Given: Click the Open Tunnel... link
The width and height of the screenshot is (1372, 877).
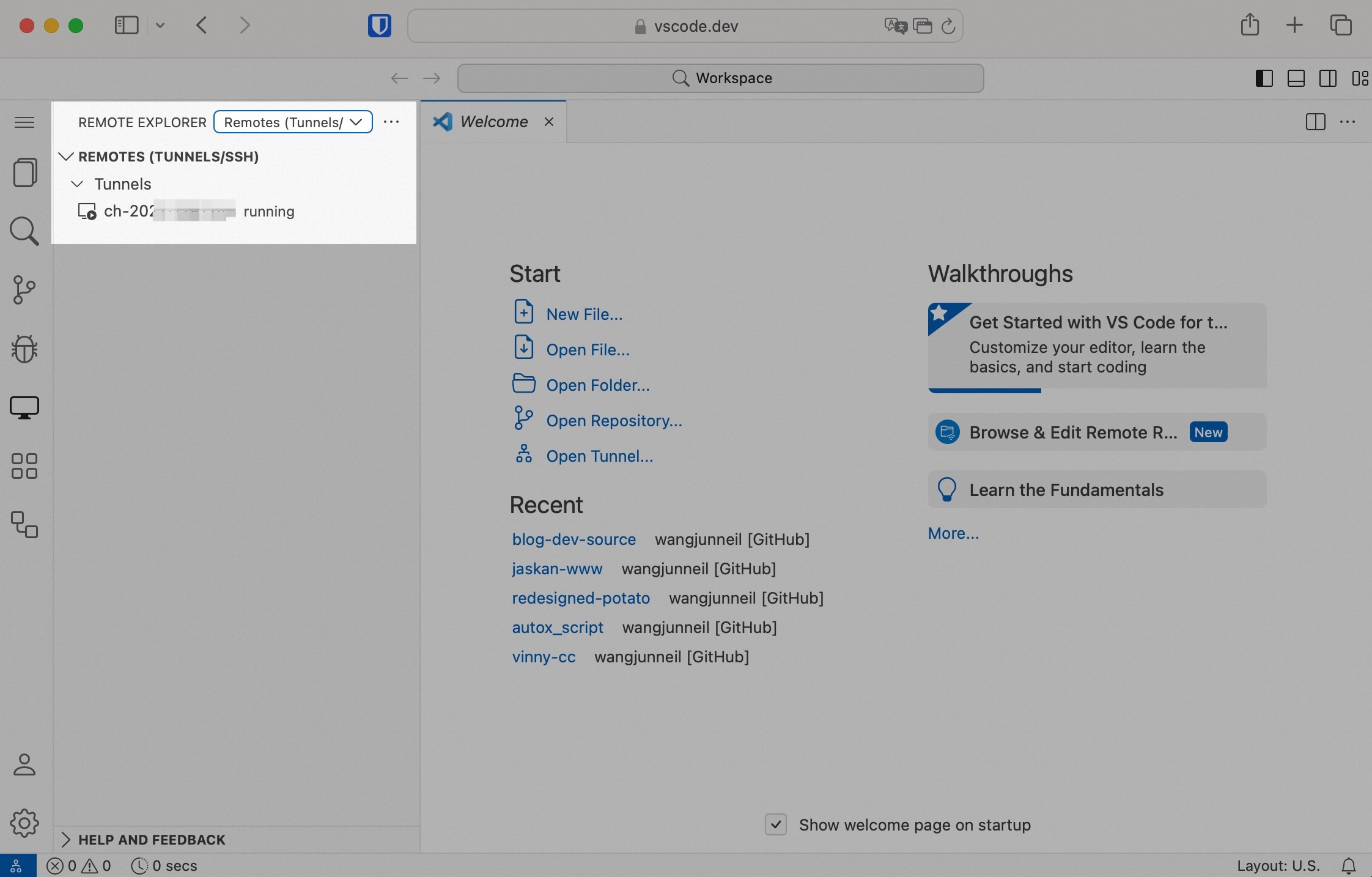Looking at the screenshot, I should pyautogui.click(x=599, y=456).
